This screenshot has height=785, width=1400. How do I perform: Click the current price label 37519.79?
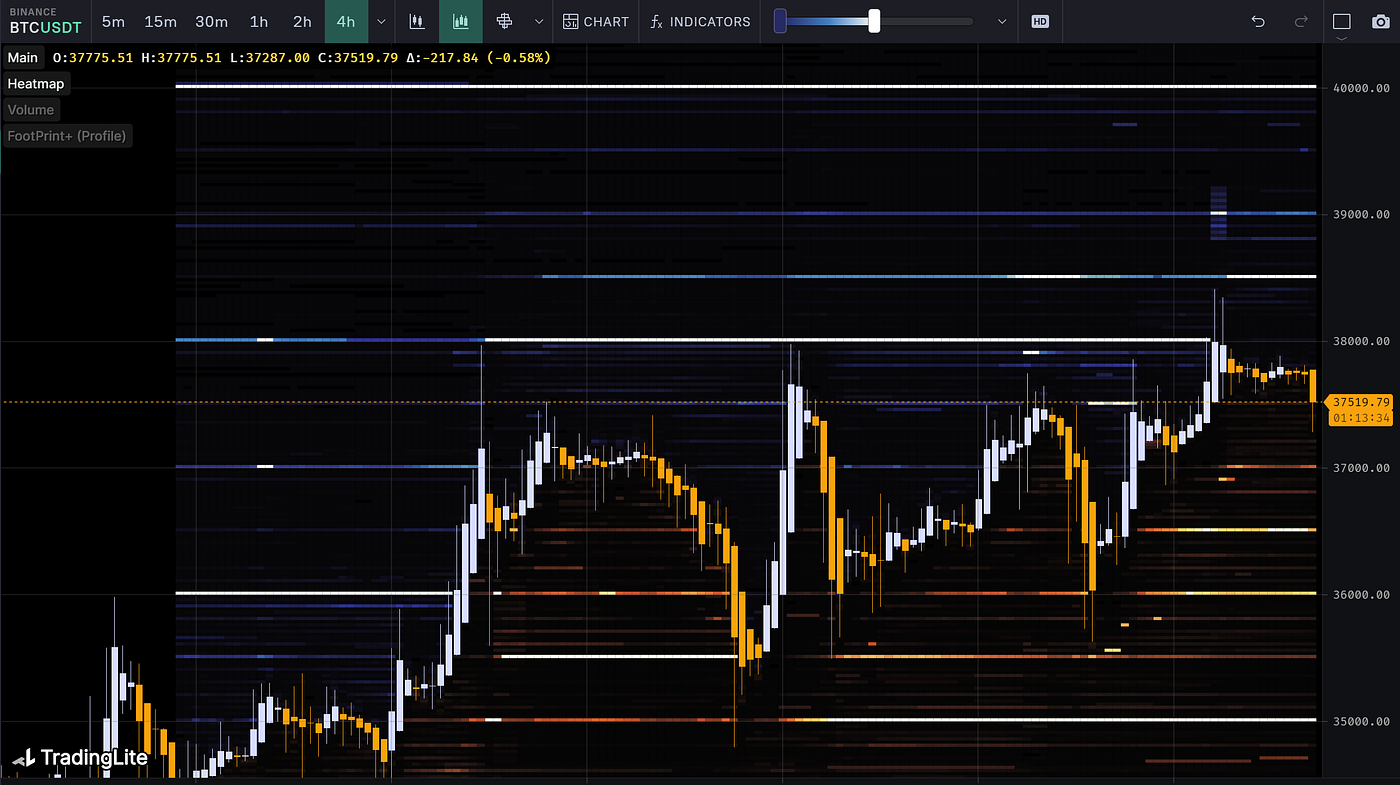[1360, 402]
